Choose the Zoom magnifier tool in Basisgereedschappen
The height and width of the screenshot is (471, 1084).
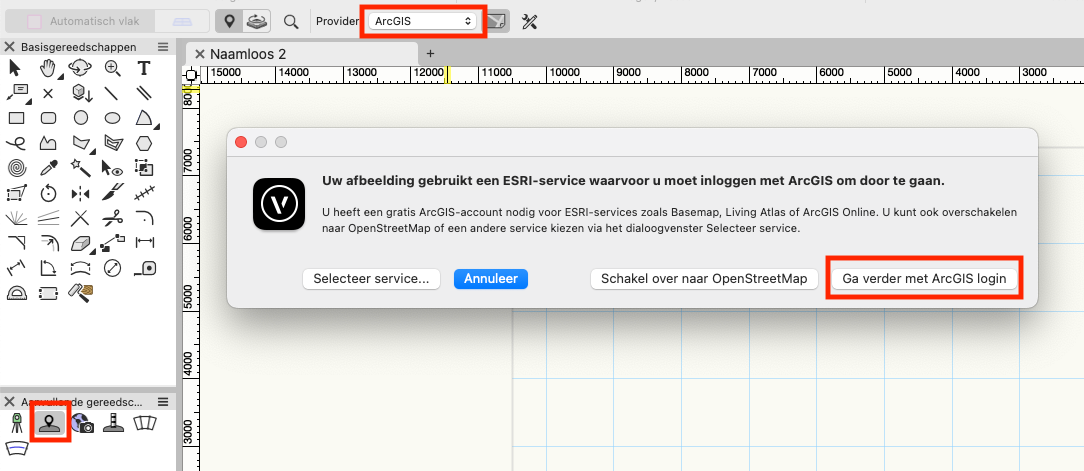coord(112,68)
